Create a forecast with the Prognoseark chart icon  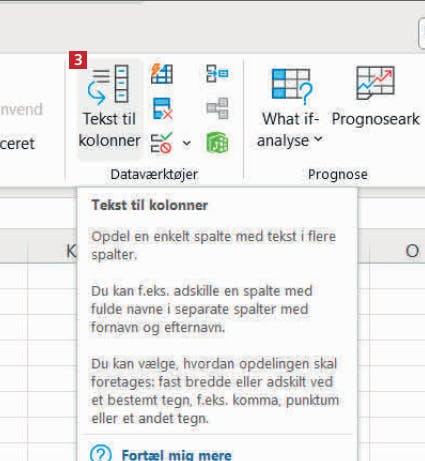[x=375, y=83]
